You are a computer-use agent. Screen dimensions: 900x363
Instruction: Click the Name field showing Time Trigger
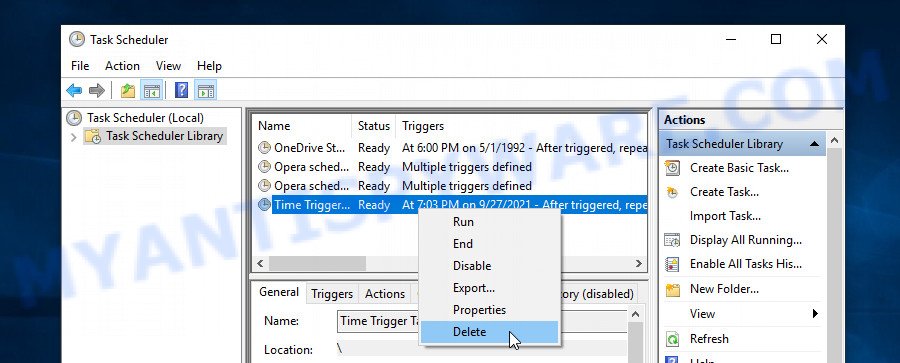click(x=482, y=321)
